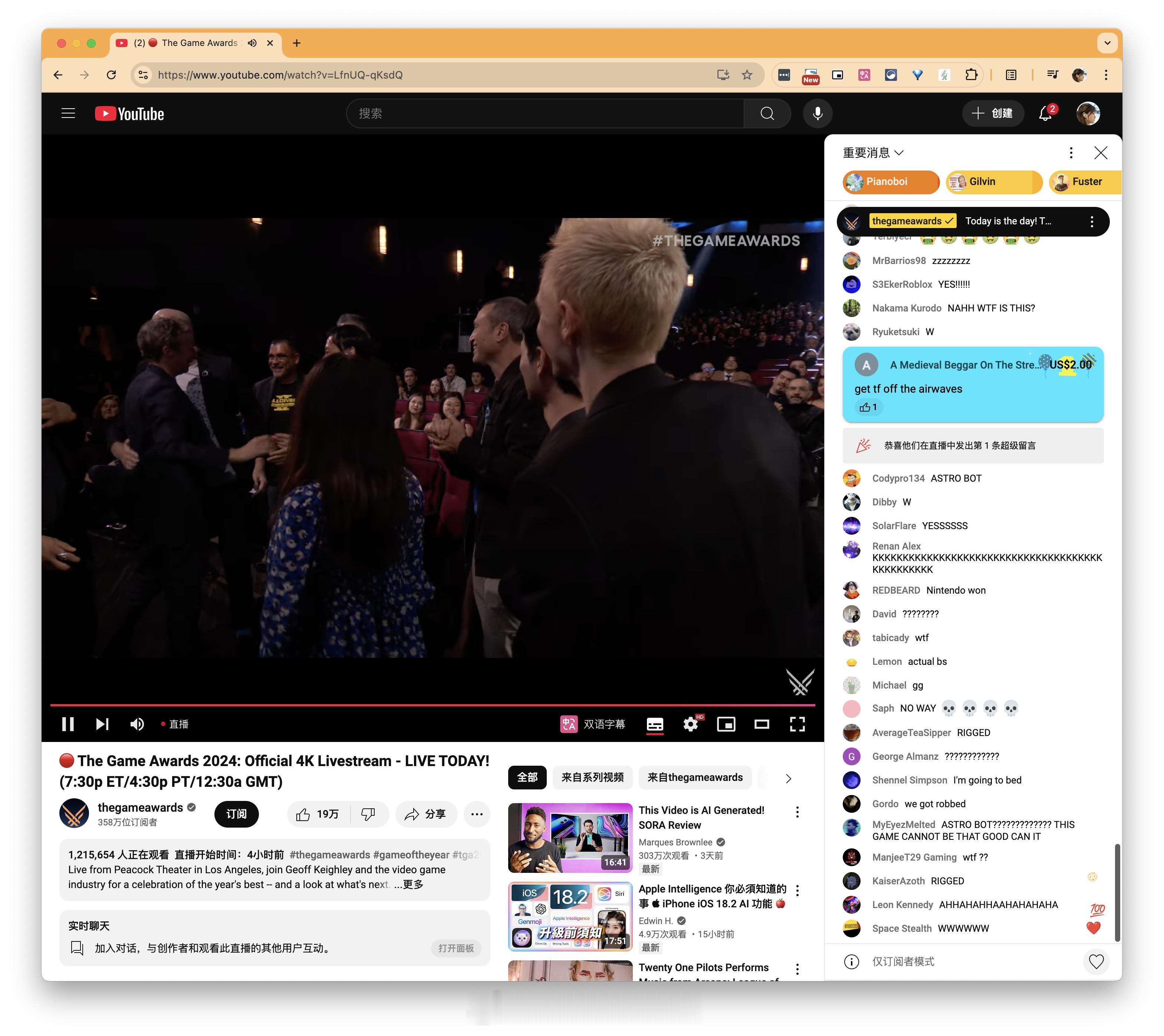Enable miniplayer mode
1164x1036 pixels.
726,724
